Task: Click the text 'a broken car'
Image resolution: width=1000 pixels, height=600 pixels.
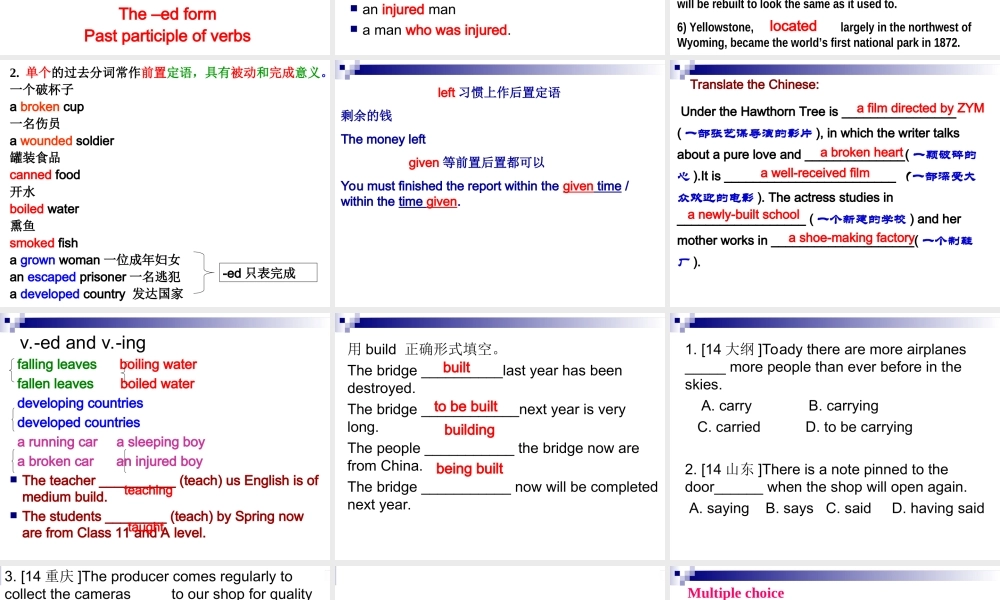Action: click(x=55, y=462)
